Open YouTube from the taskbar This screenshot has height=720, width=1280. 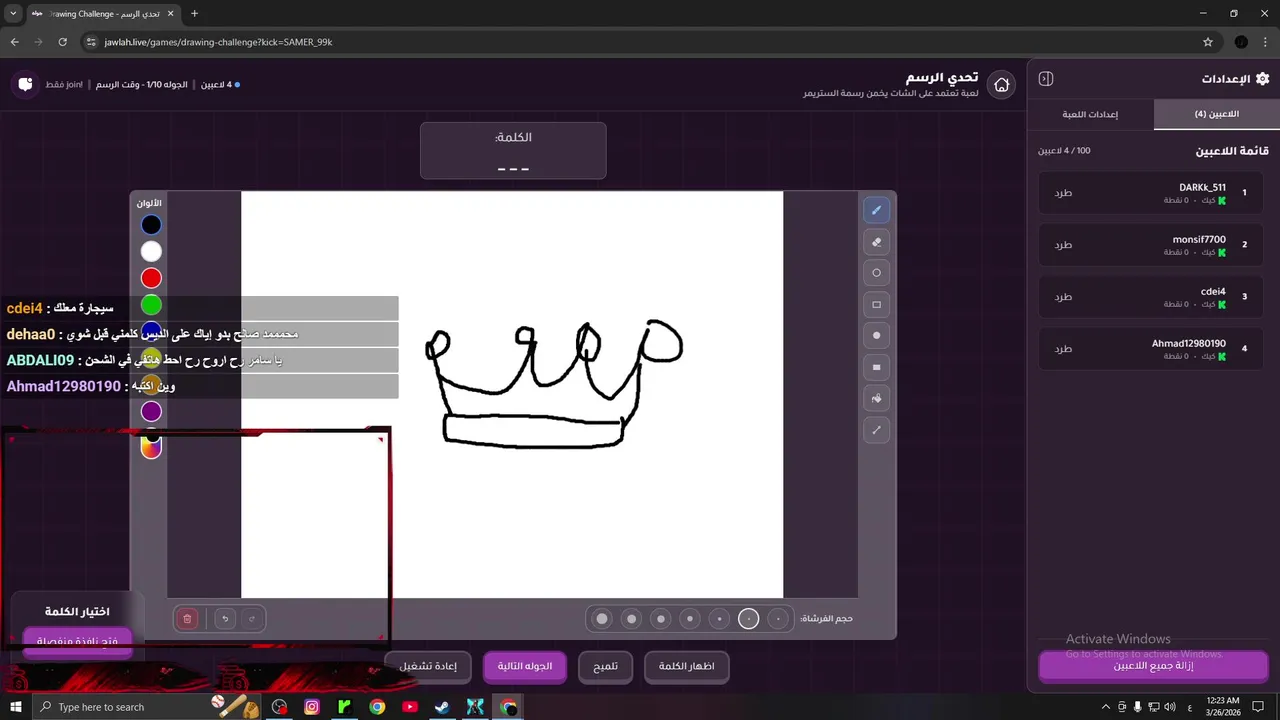[409, 707]
